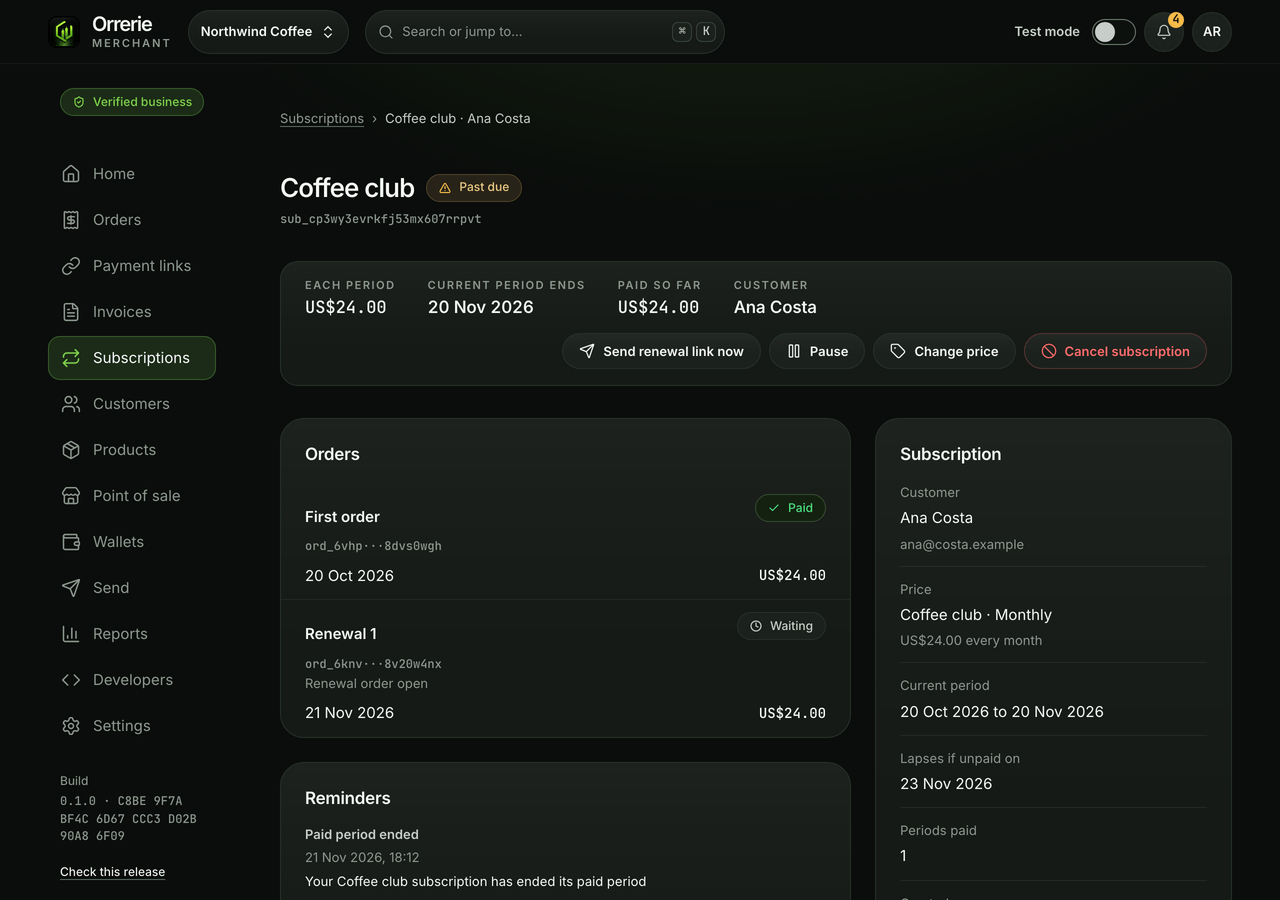Open the First order row

pos(565,540)
